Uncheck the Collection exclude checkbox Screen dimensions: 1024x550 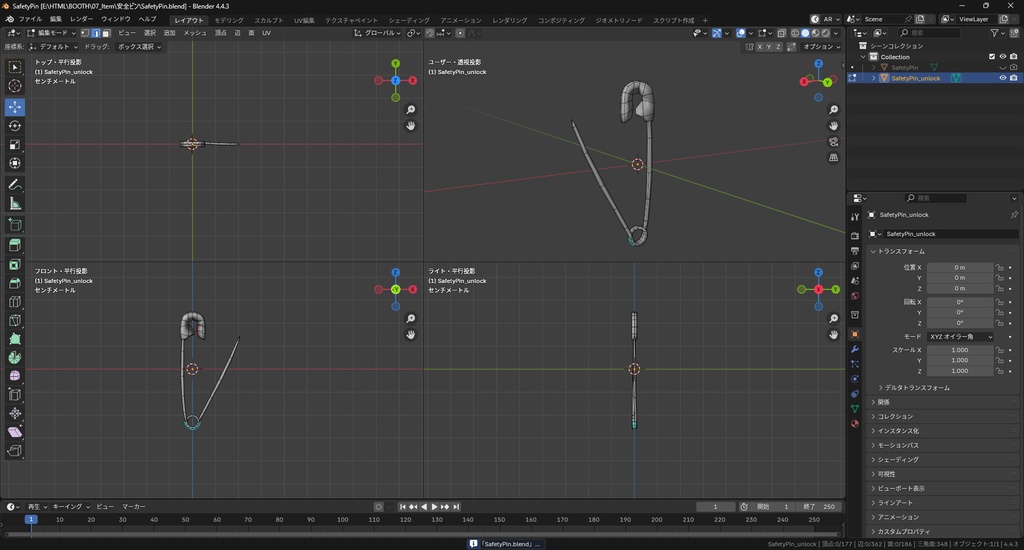click(992, 57)
